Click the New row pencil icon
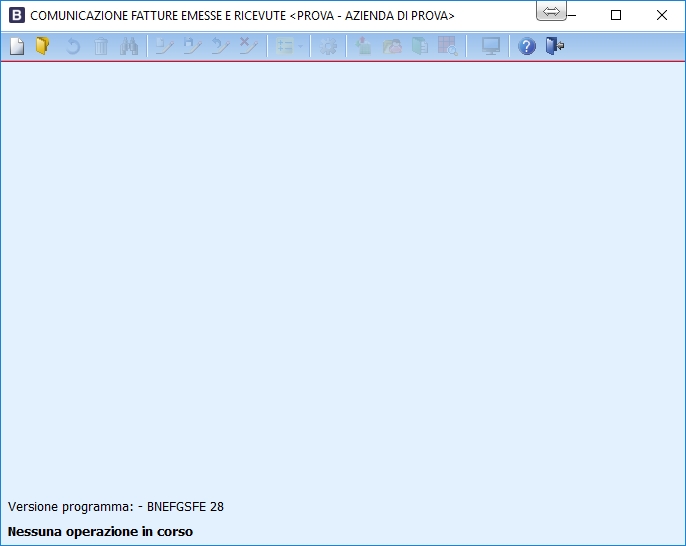686x546 pixels. pos(165,46)
